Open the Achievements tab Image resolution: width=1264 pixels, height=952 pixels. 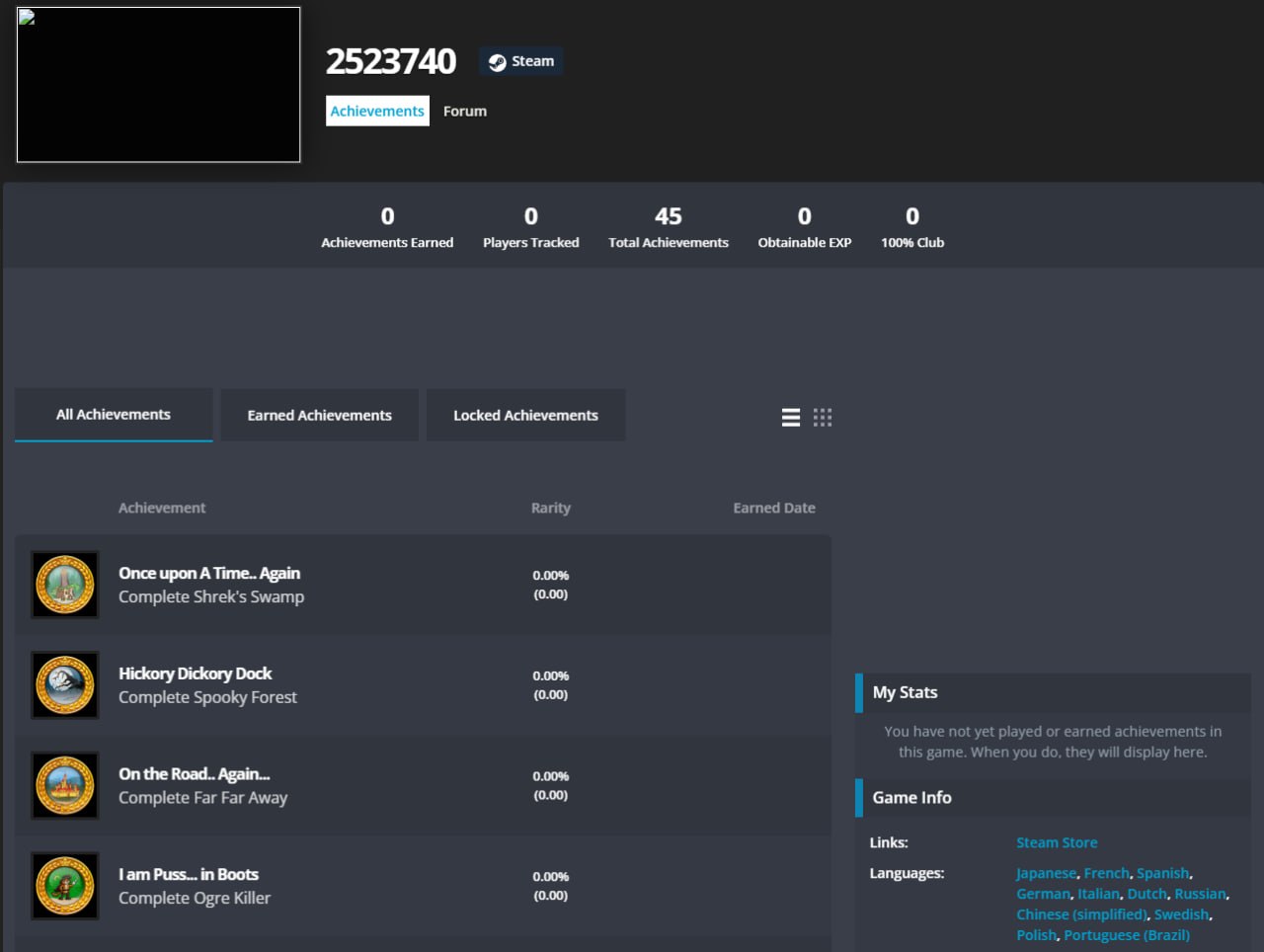(377, 111)
